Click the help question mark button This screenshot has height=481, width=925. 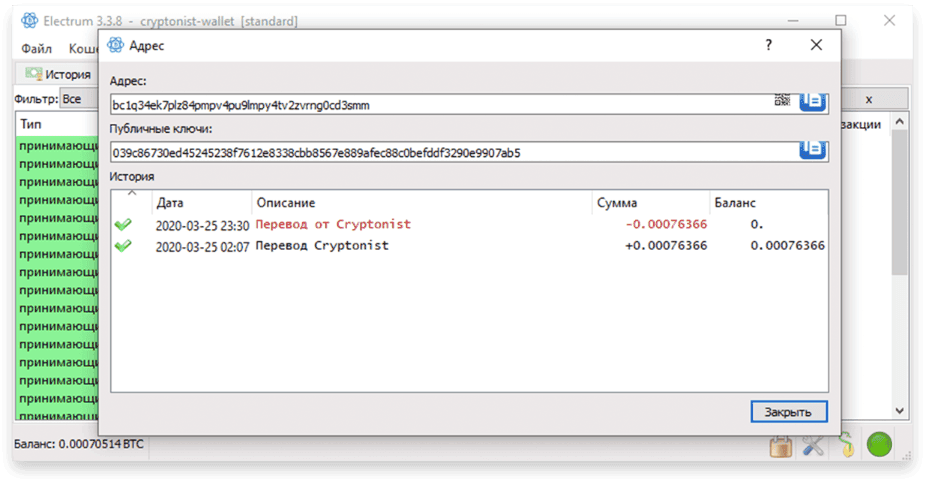(x=769, y=45)
